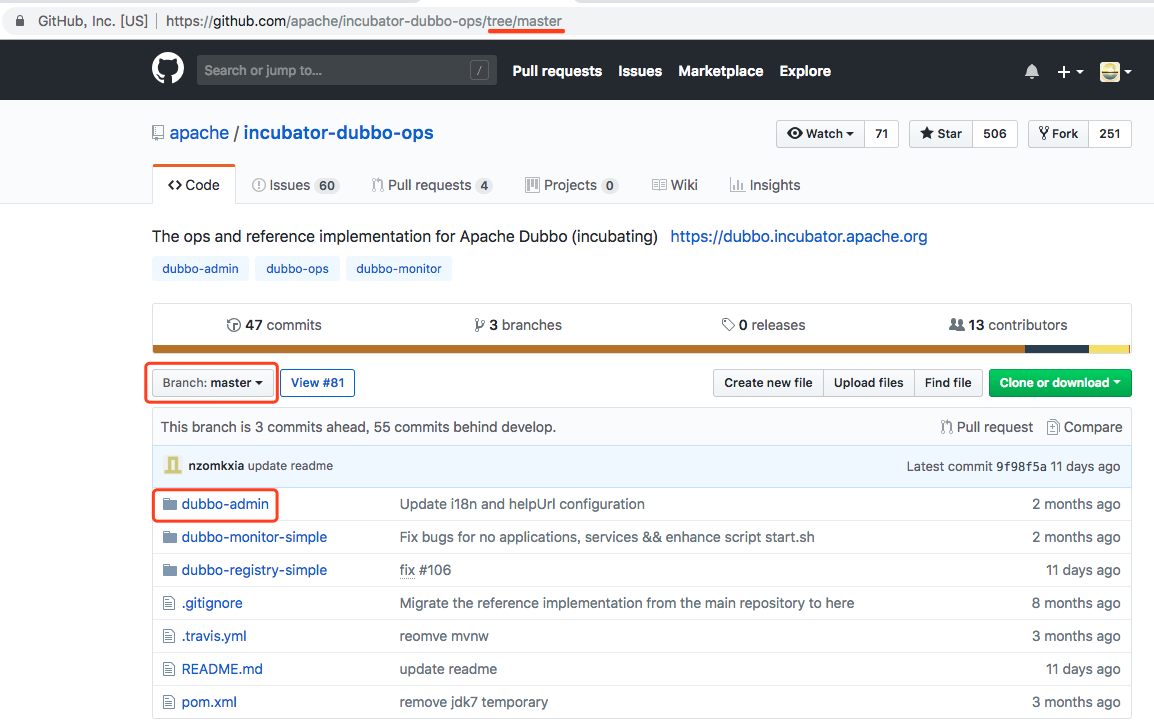Focus the Search or jump to field
The image size is (1154, 727).
(347, 70)
